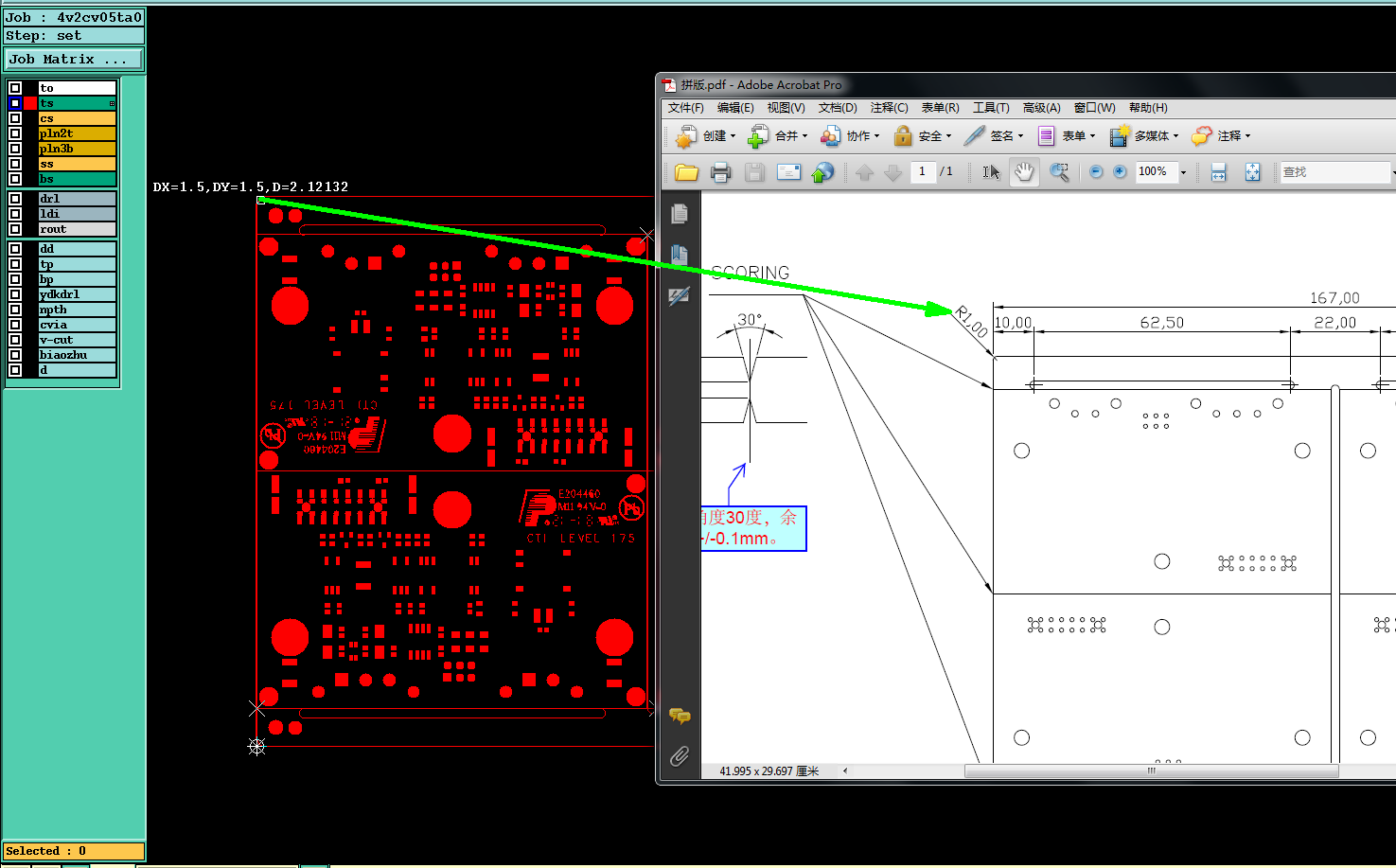Click the red color swatch of layer ts

click(30, 103)
